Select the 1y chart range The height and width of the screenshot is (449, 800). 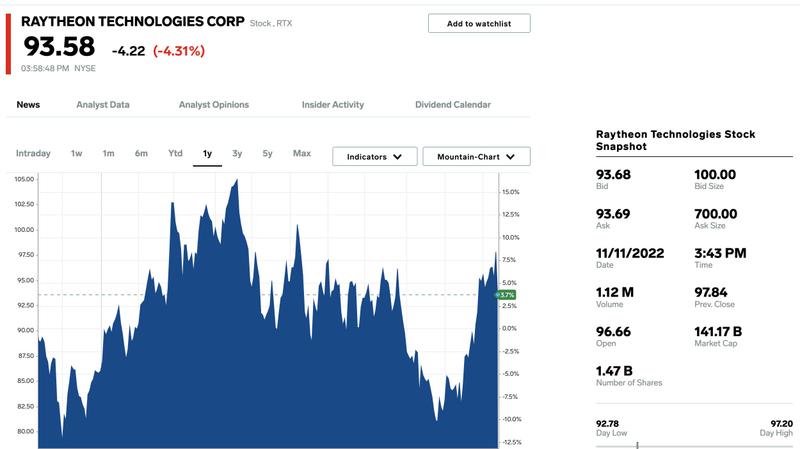click(x=207, y=154)
